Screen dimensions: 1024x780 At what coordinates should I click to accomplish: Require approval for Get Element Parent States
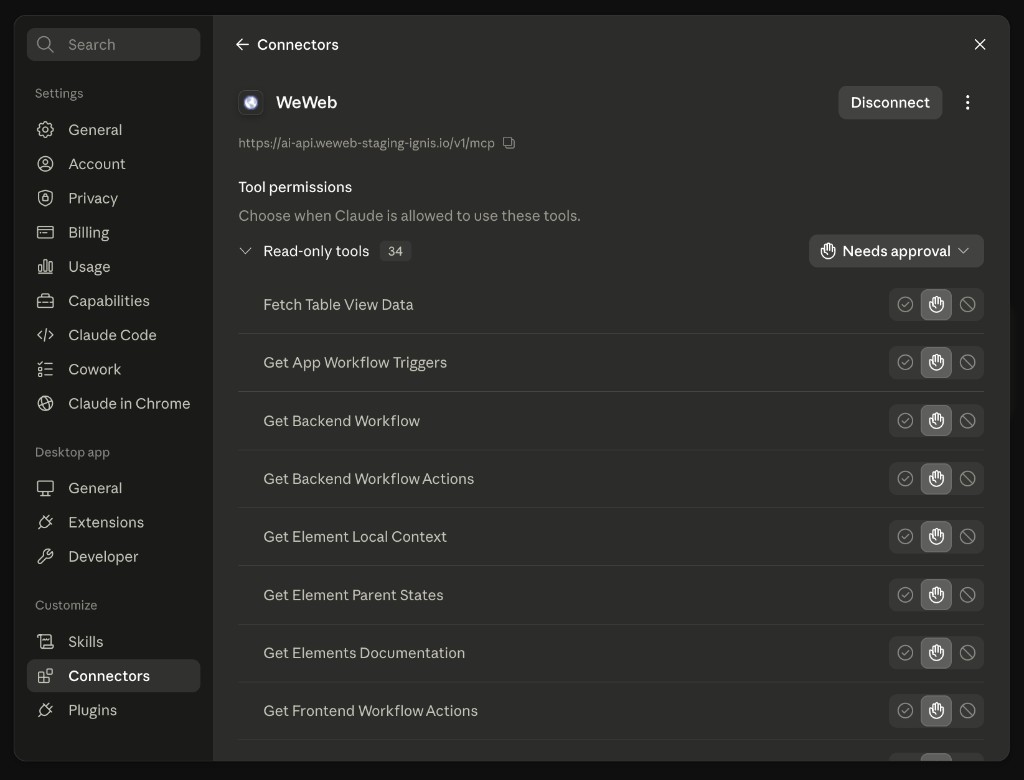click(x=936, y=594)
